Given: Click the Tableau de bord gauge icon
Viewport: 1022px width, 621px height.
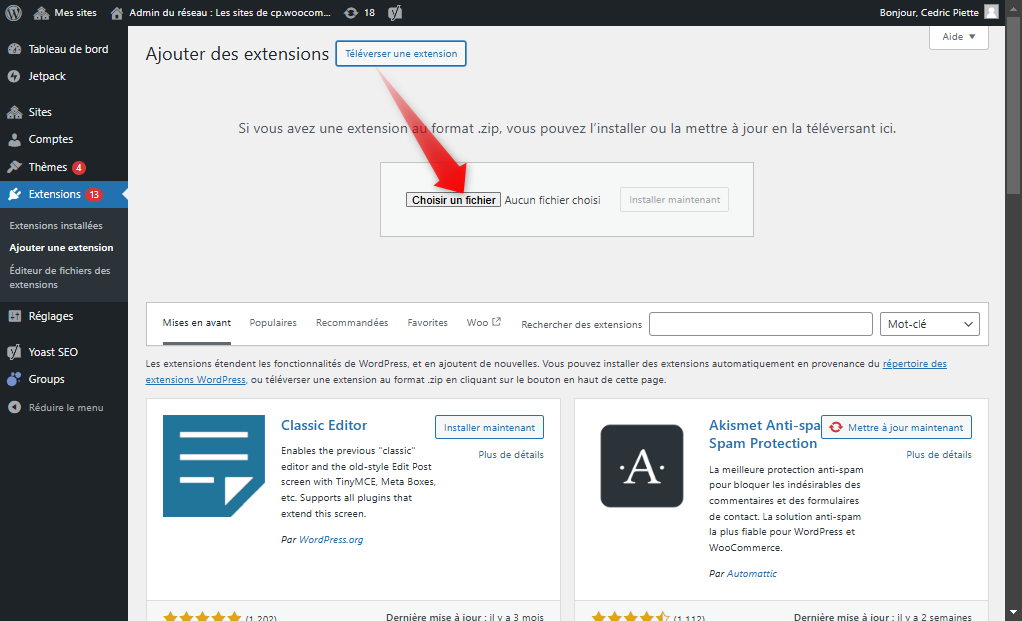Looking at the screenshot, I should 14,49.
